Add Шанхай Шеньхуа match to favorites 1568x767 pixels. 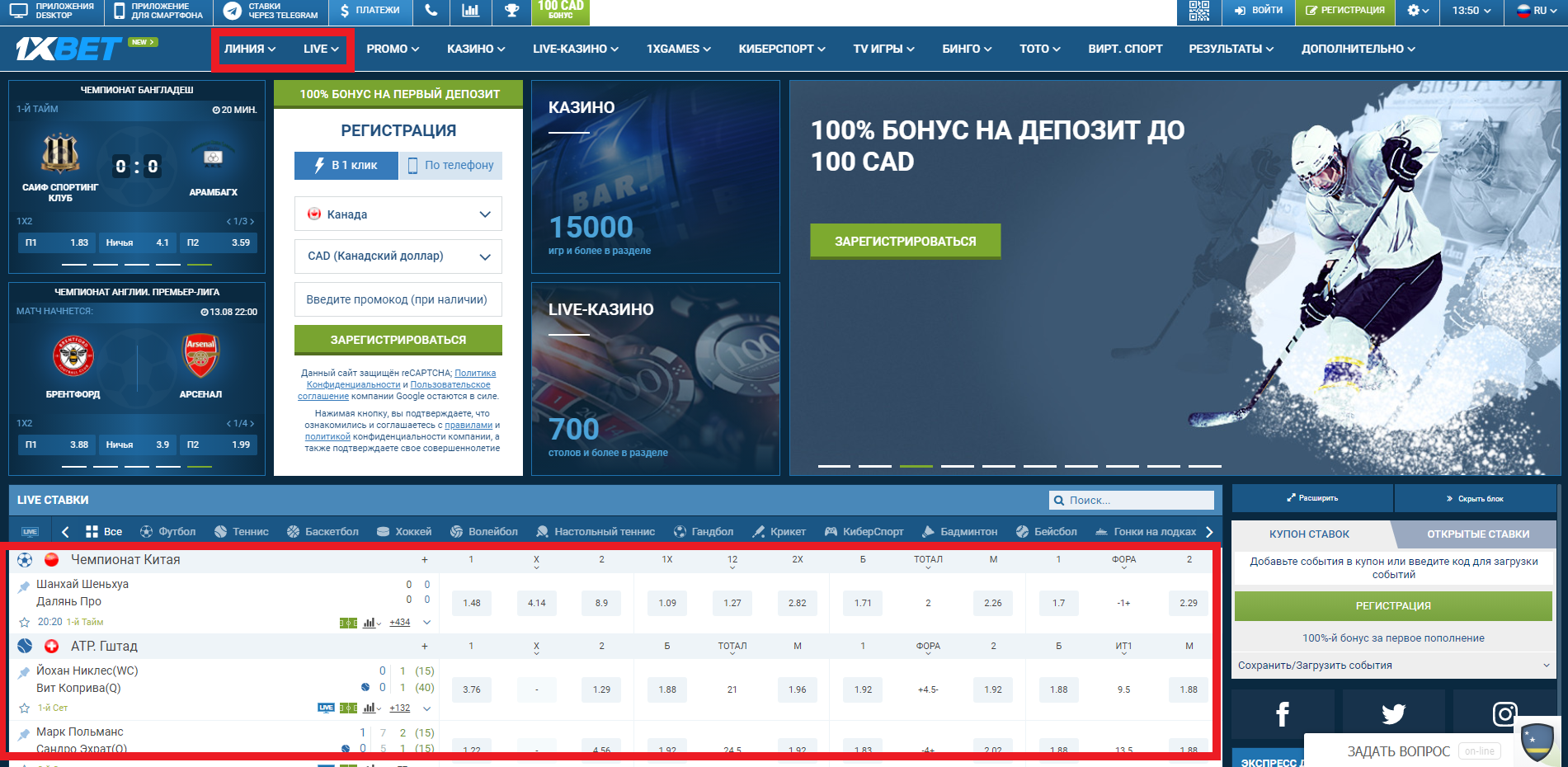coord(24,622)
